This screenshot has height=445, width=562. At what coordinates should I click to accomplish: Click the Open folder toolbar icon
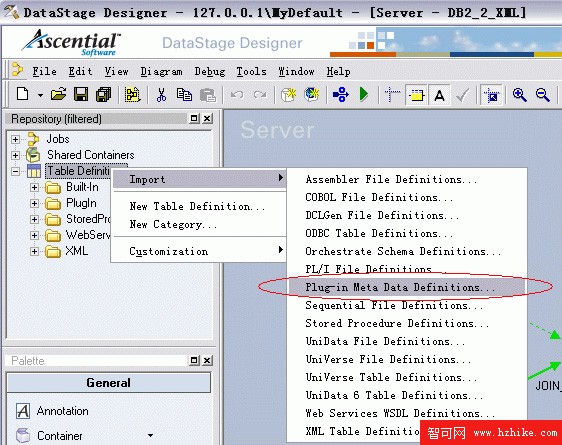coord(58,95)
